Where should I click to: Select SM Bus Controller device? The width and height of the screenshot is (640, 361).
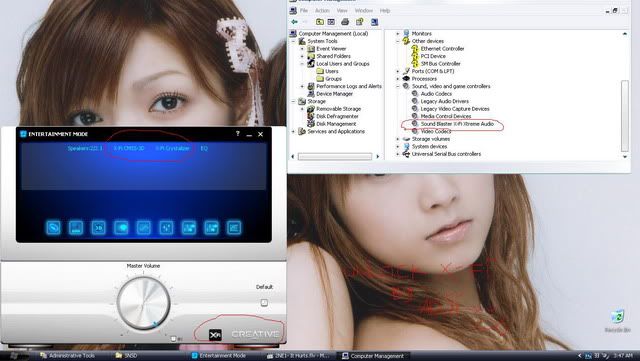coord(440,64)
